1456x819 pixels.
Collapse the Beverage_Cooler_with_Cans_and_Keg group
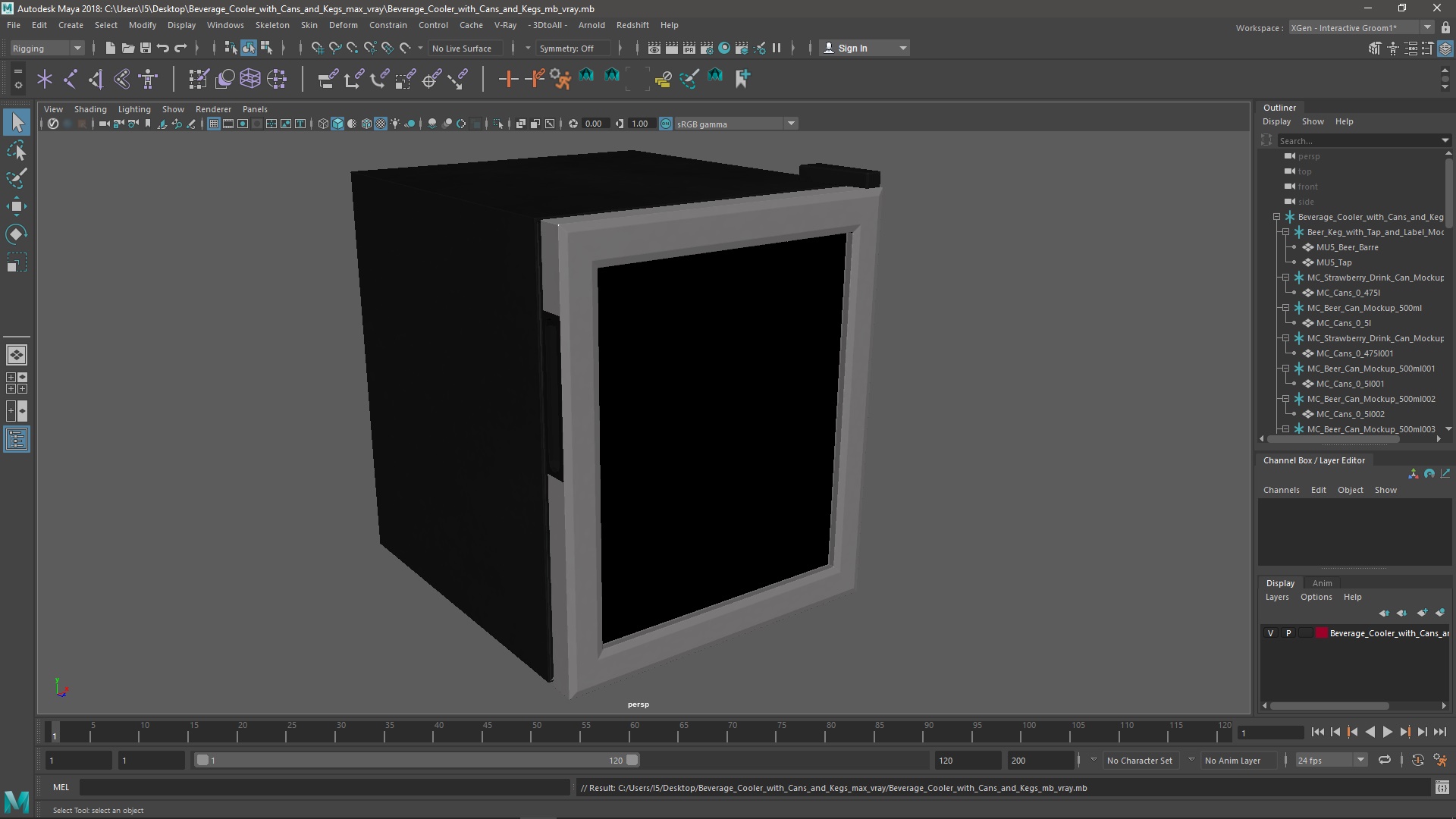(x=1276, y=217)
